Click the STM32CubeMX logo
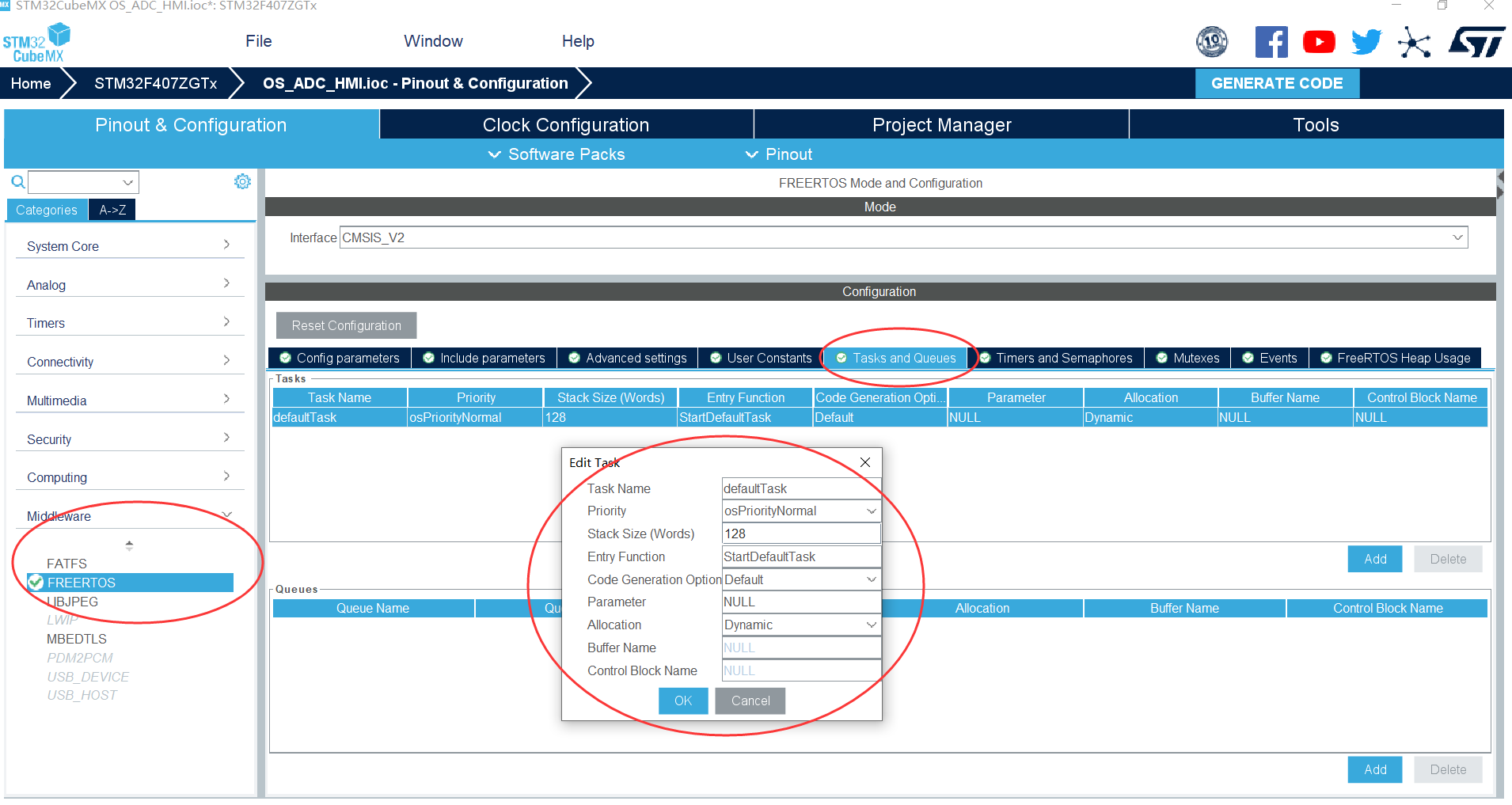 (36, 43)
